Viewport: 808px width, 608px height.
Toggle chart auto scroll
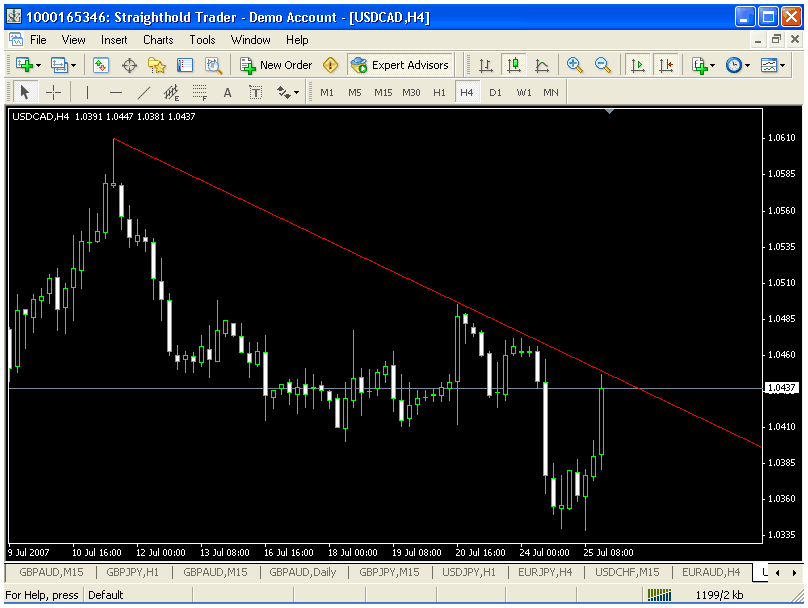(636, 65)
